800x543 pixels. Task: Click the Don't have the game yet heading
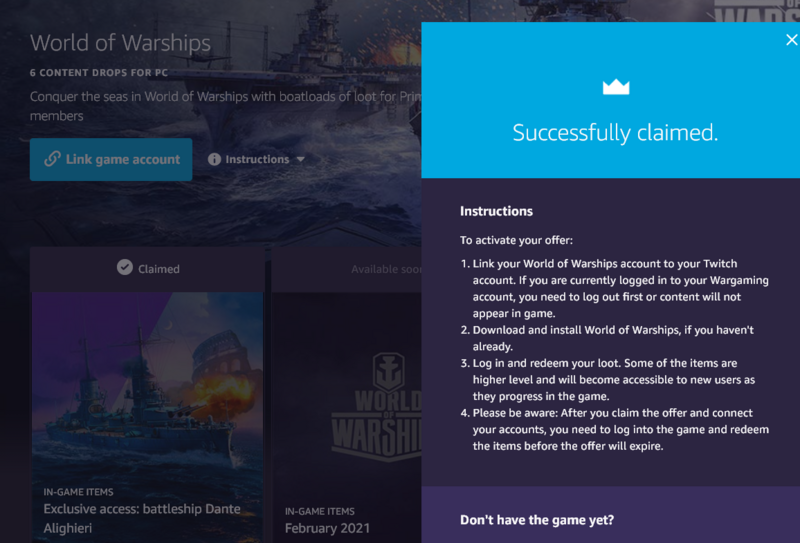pyautogui.click(x=536, y=520)
